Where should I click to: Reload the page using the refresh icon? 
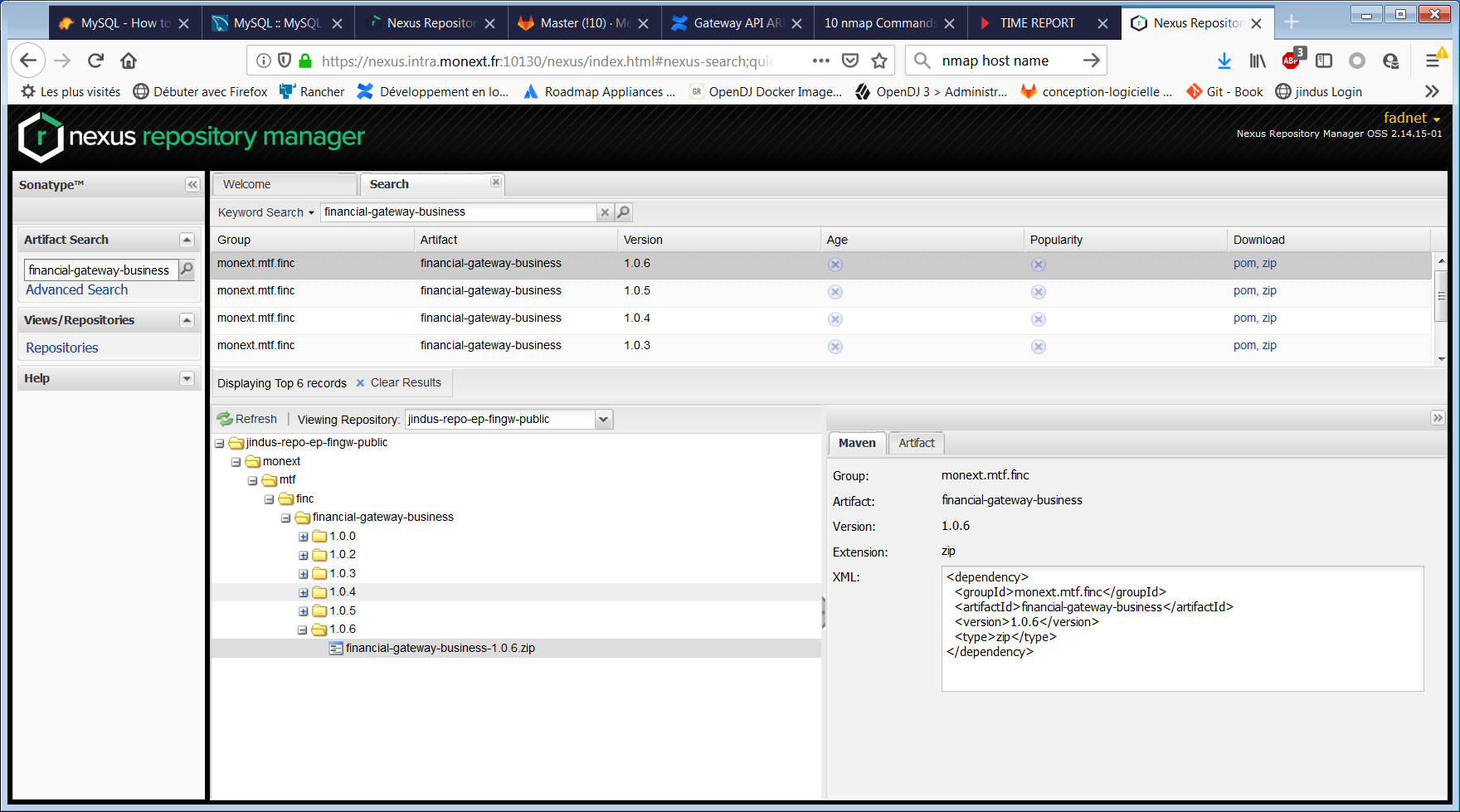(x=95, y=61)
